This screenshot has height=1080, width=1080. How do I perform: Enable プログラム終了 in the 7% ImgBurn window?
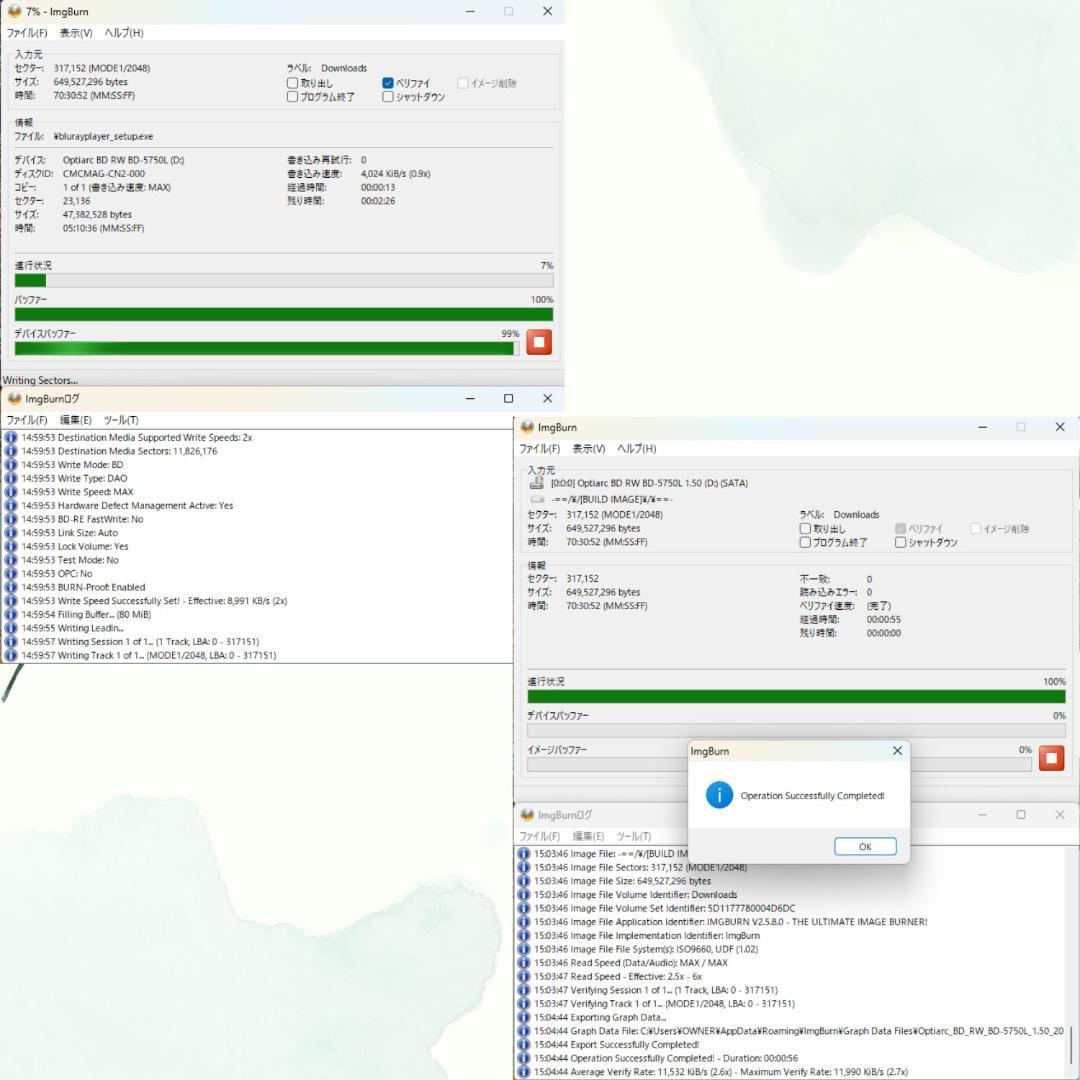point(293,96)
